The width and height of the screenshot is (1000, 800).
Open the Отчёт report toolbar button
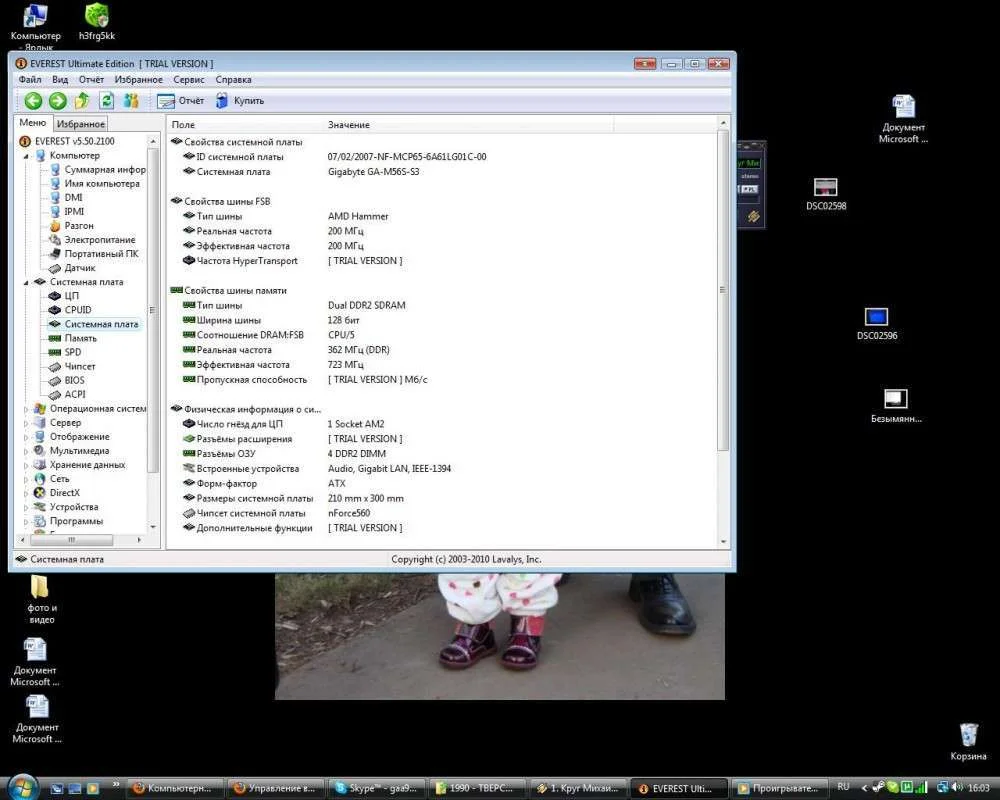pyautogui.click(x=181, y=101)
